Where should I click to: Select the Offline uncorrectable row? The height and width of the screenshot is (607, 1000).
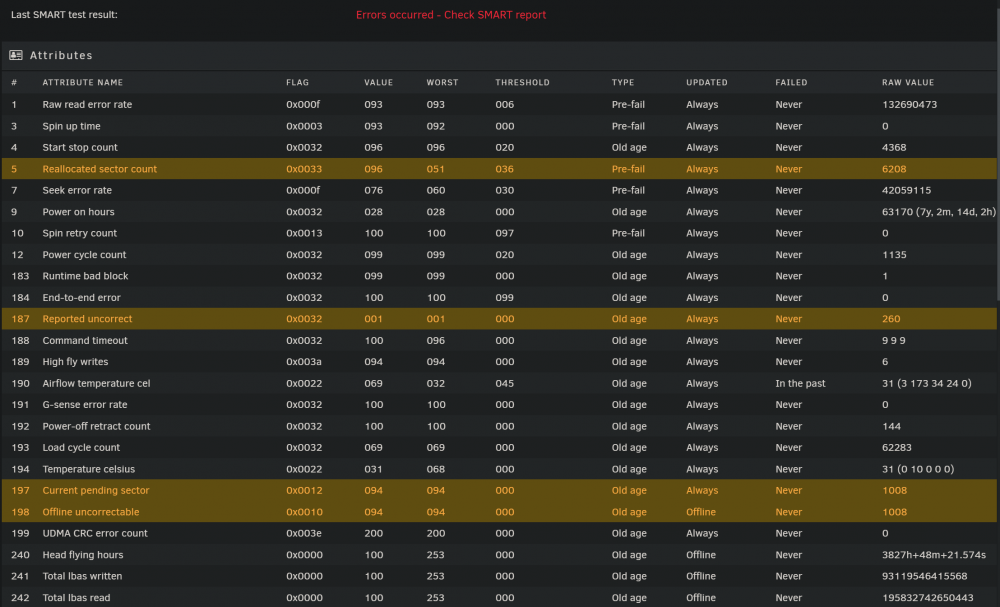499,512
